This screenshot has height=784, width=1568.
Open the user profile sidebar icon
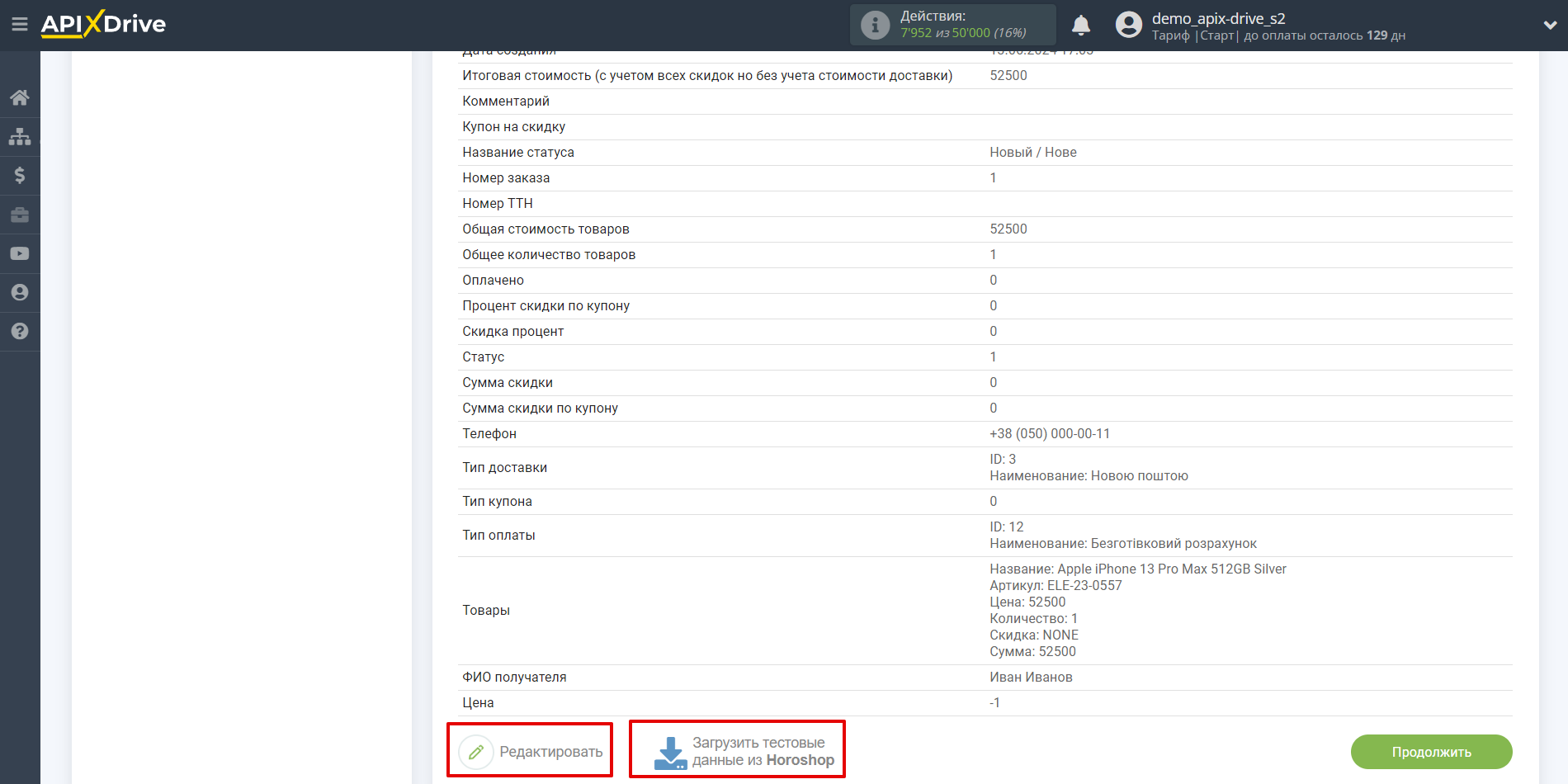(x=20, y=292)
